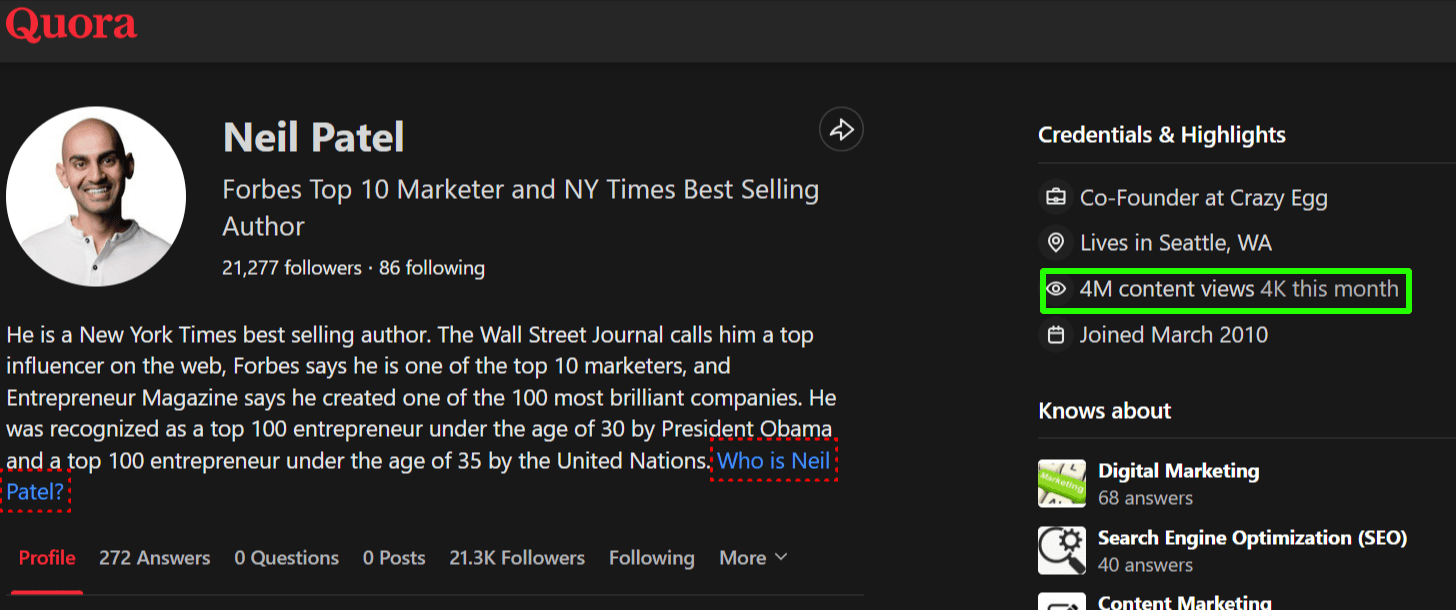Select the 21.3K Followers tab

[517, 557]
